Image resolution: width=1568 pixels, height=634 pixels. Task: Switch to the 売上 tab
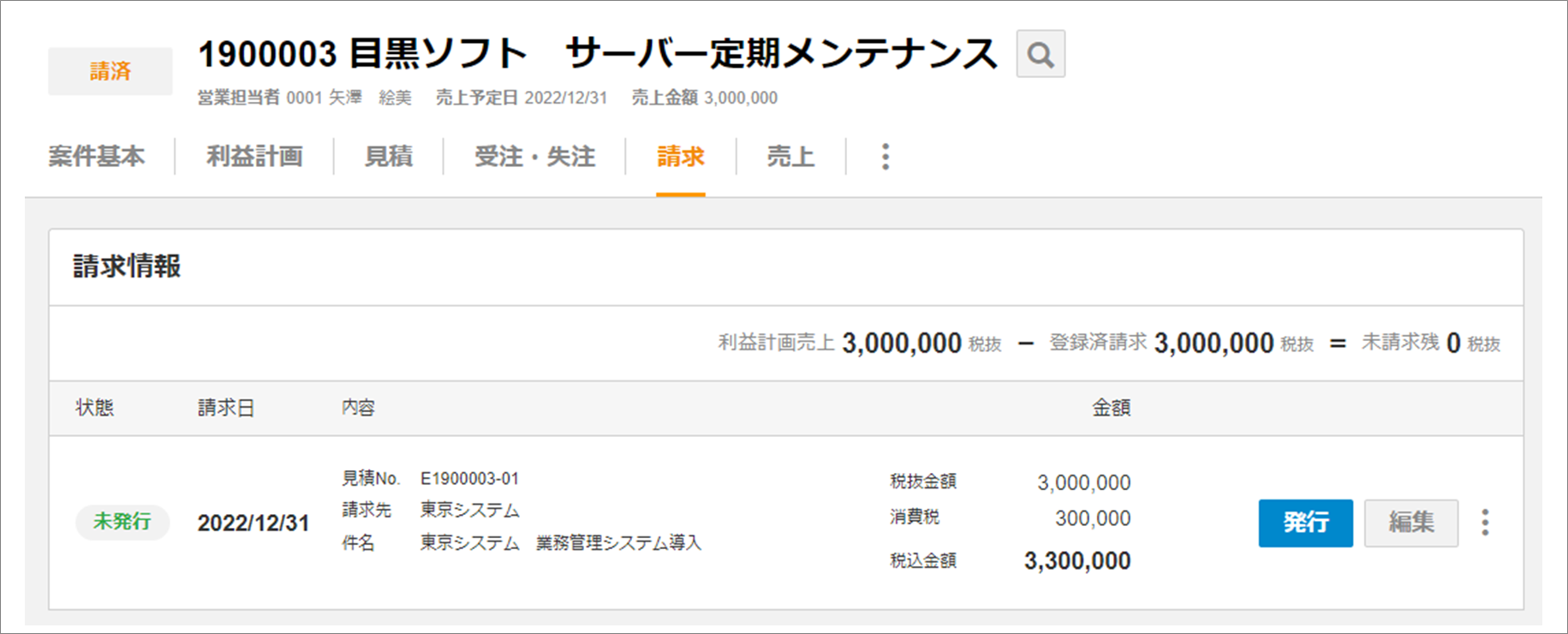click(x=790, y=157)
